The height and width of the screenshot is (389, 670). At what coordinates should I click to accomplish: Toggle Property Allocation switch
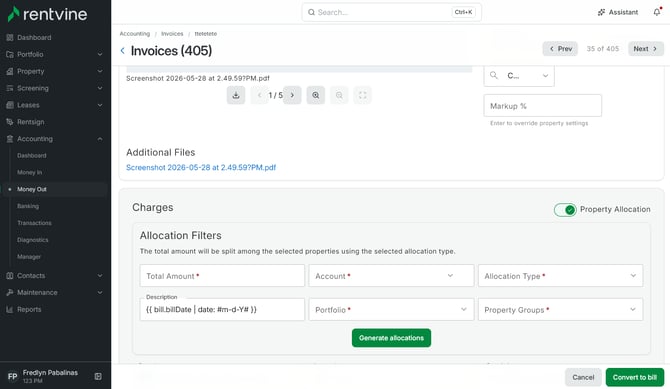(565, 210)
